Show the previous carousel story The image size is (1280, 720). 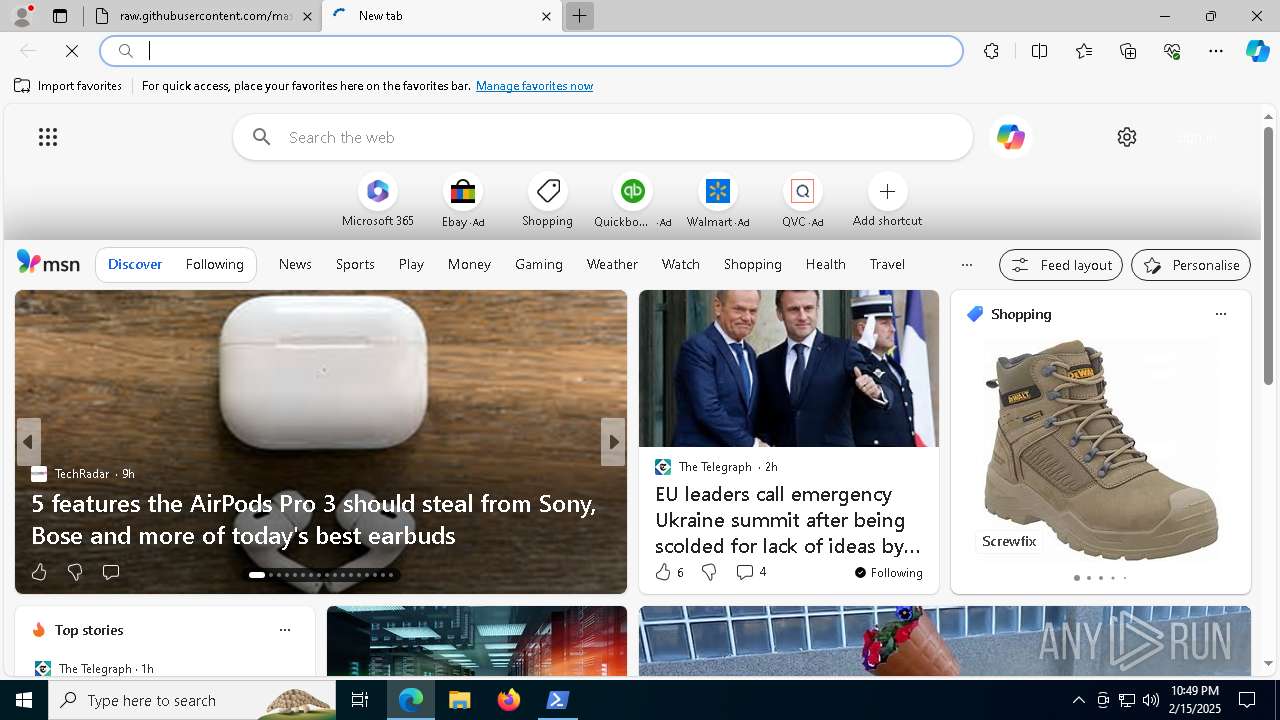[x=28, y=442]
